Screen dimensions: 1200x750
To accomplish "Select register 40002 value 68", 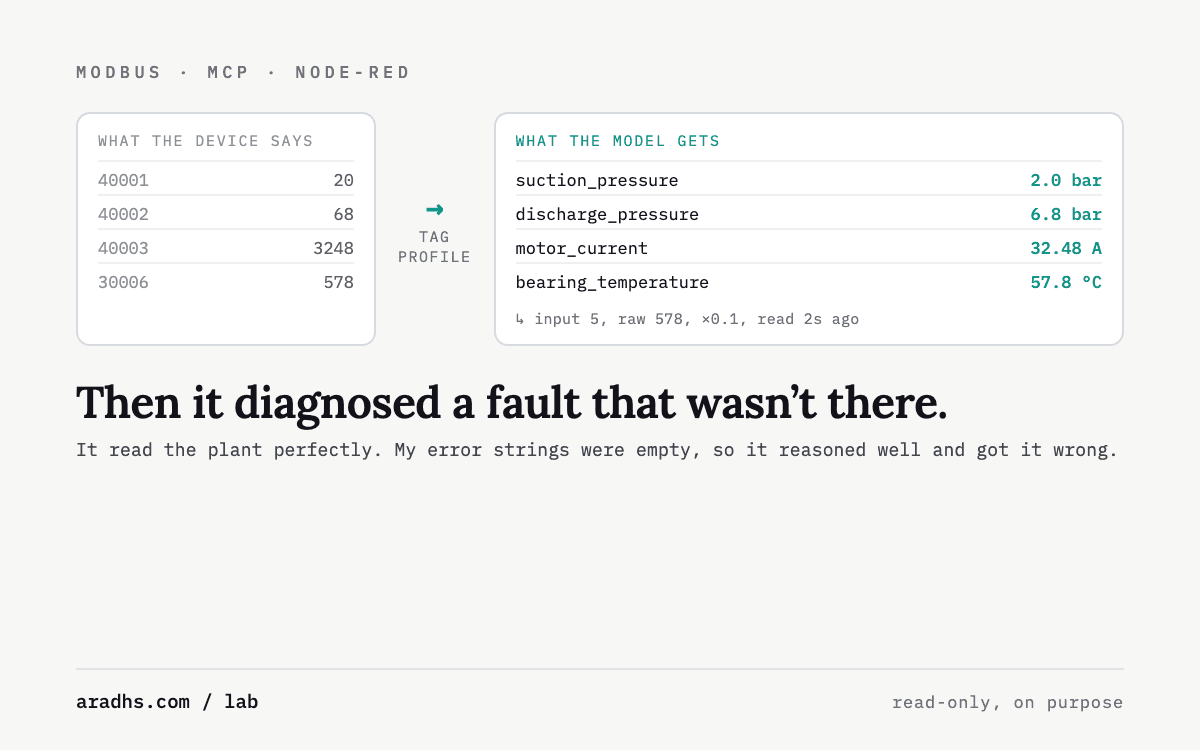I will pyautogui.click(x=344, y=215).
